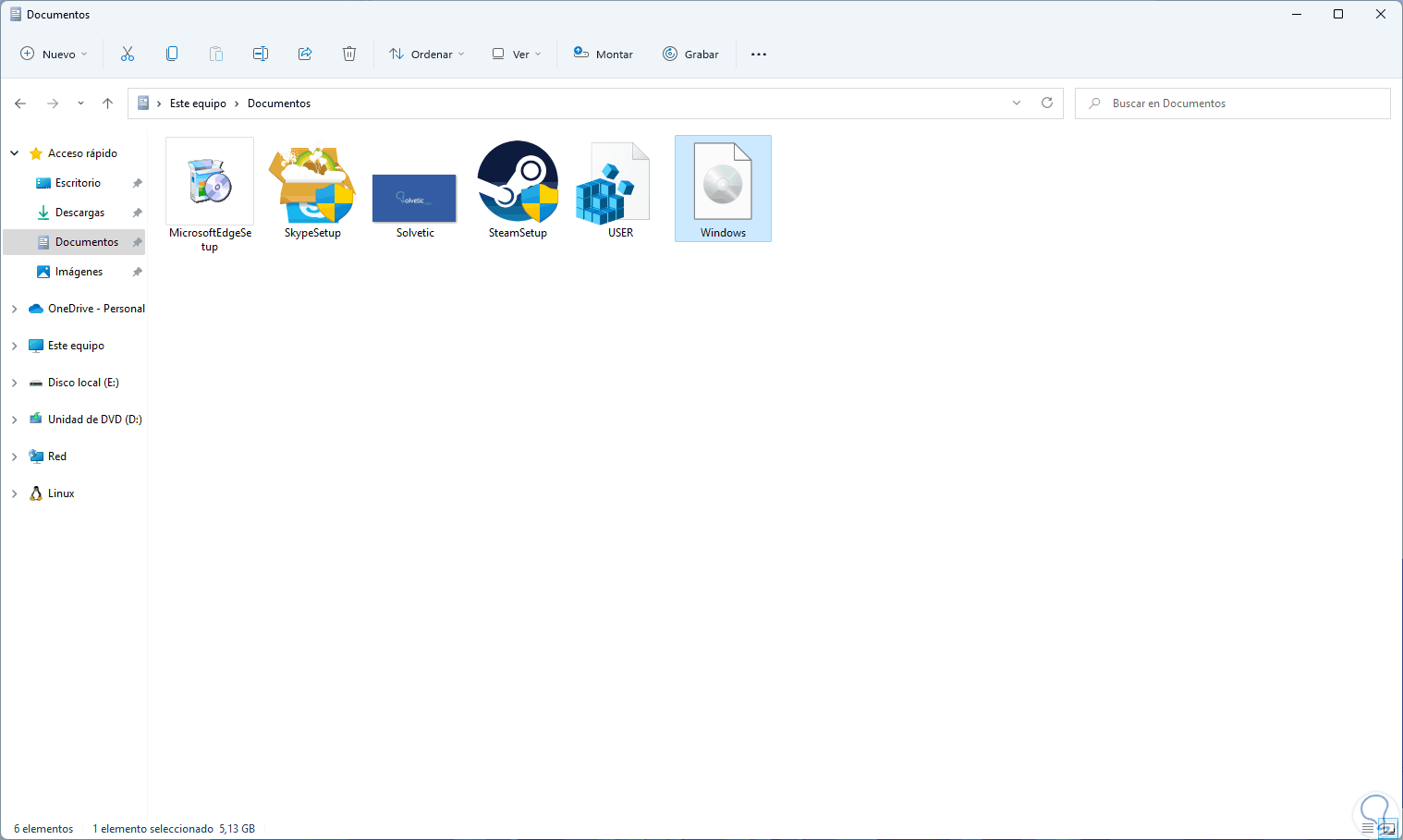Image resolution: width=1403 pixels, height=840 pixels.
Task: Click the Documentos title bar icon
Action: 15,14
